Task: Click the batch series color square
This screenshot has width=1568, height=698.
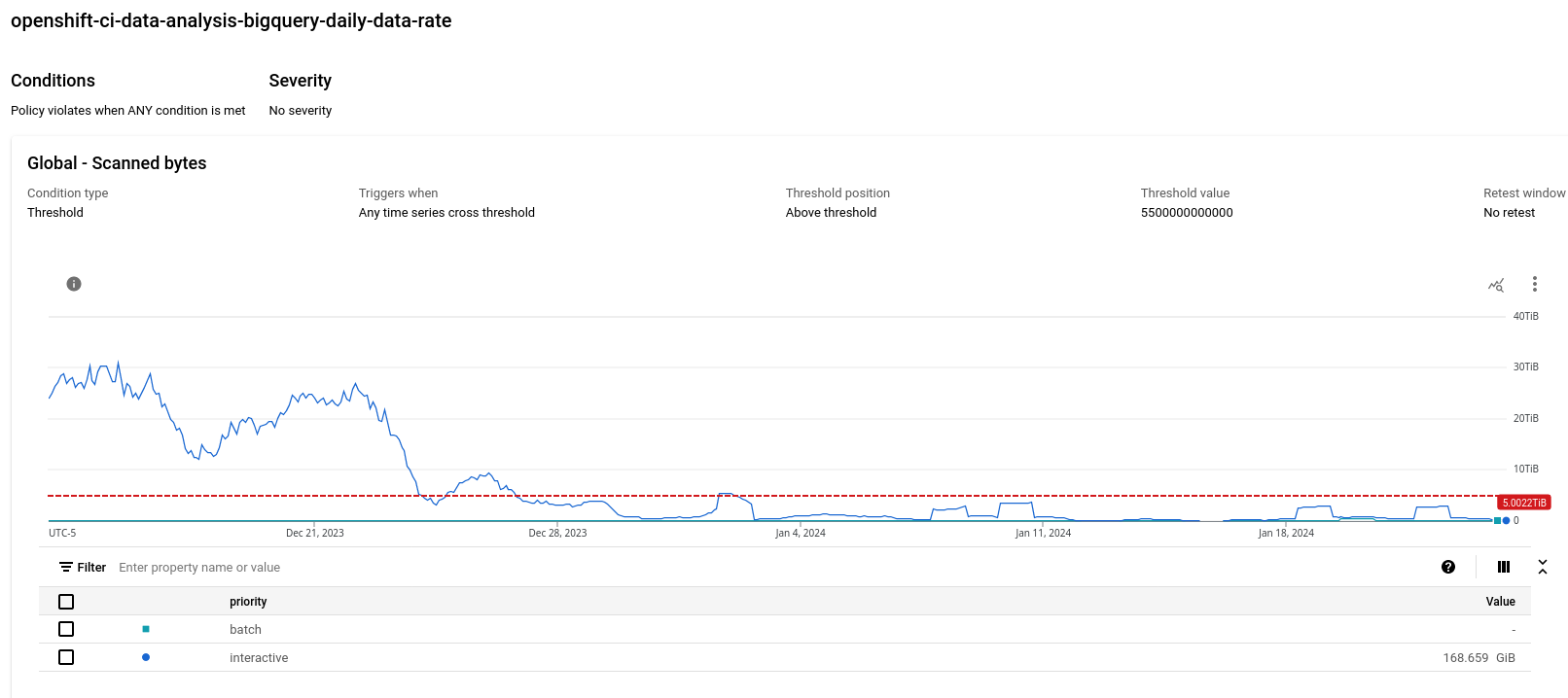Action: (x=146, y=629)
